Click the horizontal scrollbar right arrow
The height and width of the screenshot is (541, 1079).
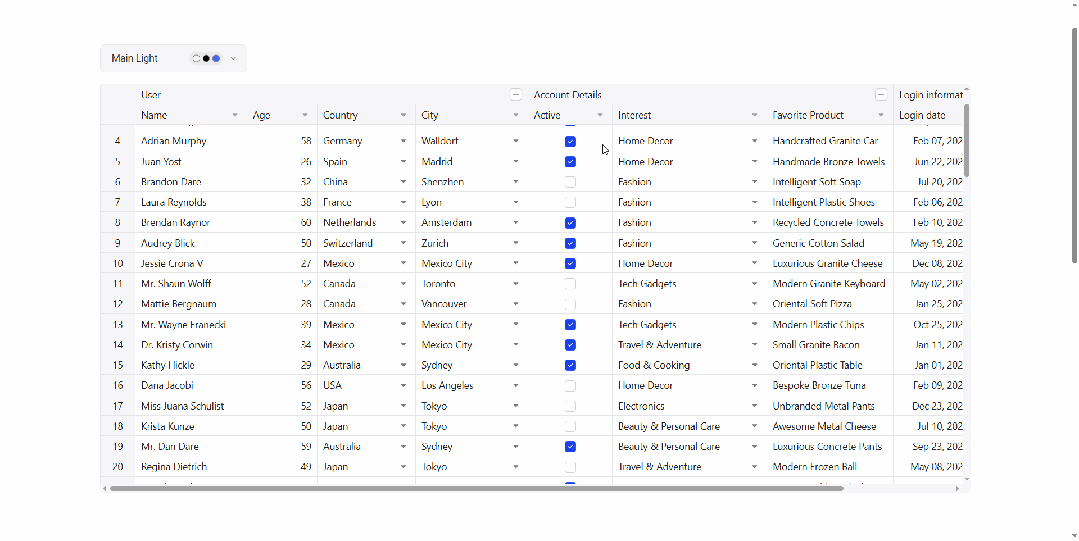point(957,488)
